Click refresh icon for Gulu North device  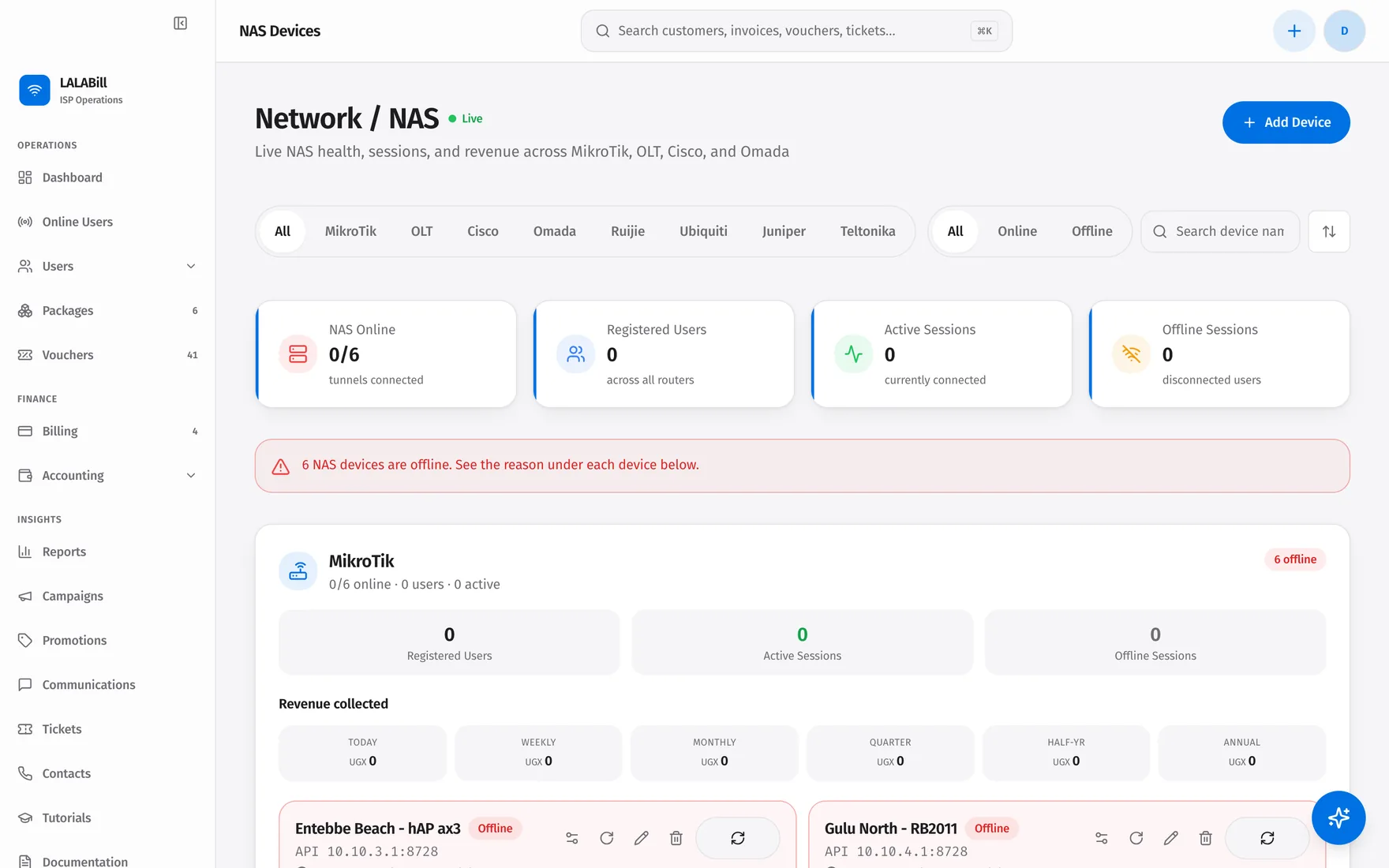coord(1136,838)
